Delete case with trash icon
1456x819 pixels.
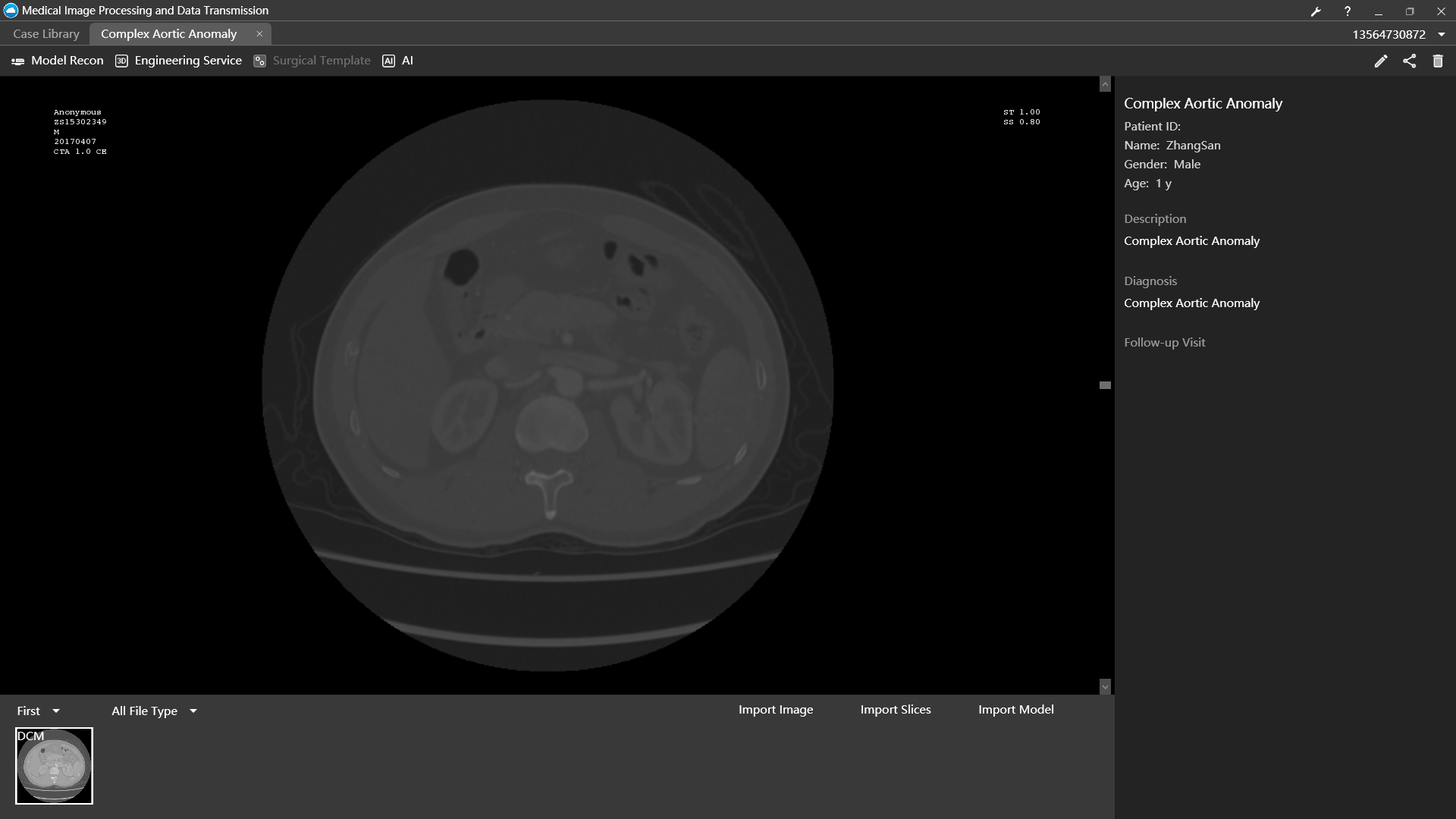click(1438, 61)
